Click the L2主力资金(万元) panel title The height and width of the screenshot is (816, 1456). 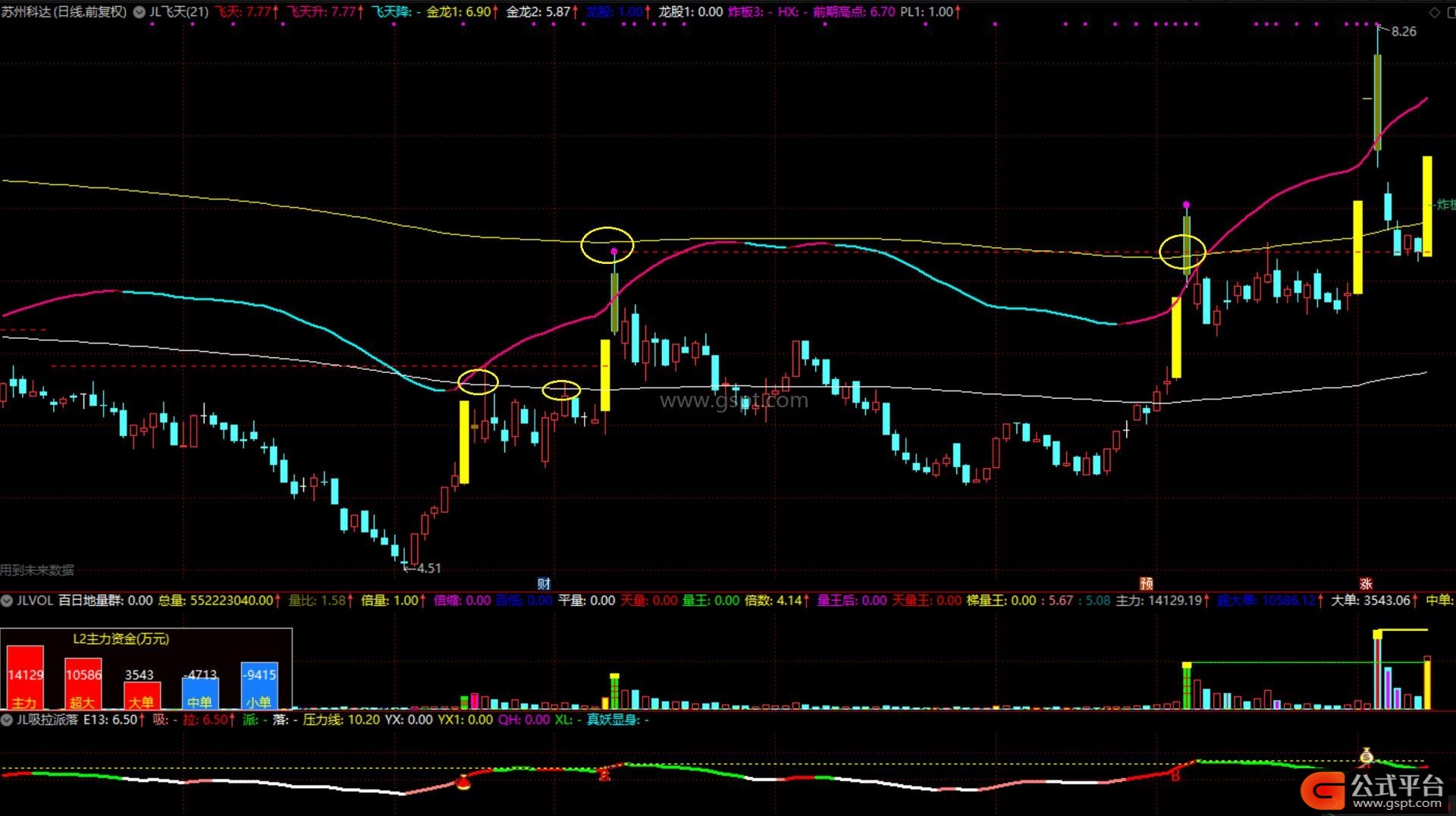coord(121,639)
